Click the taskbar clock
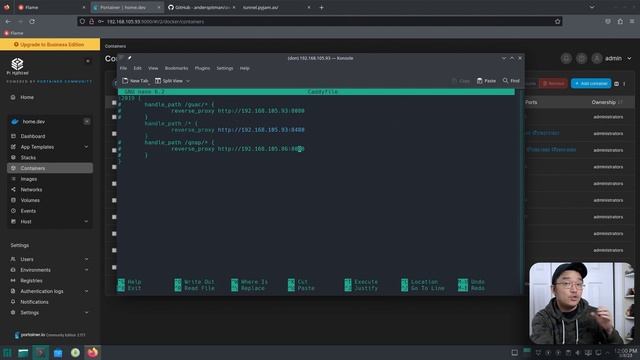640x360 pixels. coord(625,353)
